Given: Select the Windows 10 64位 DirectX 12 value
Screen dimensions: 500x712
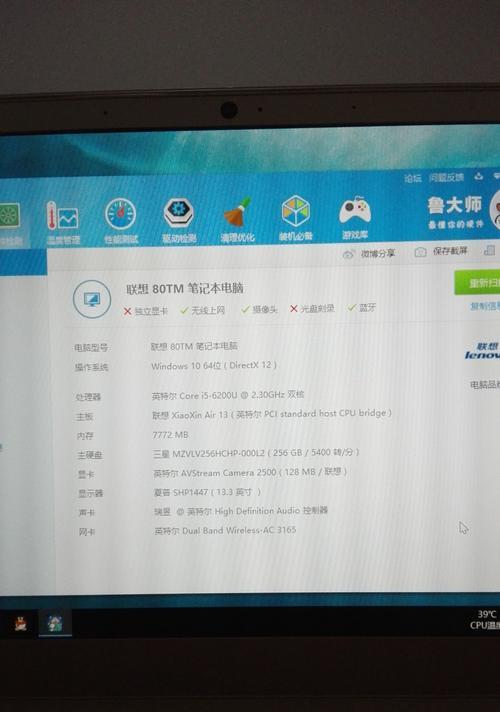Looking at the screenshot, I should pos(214,366).
